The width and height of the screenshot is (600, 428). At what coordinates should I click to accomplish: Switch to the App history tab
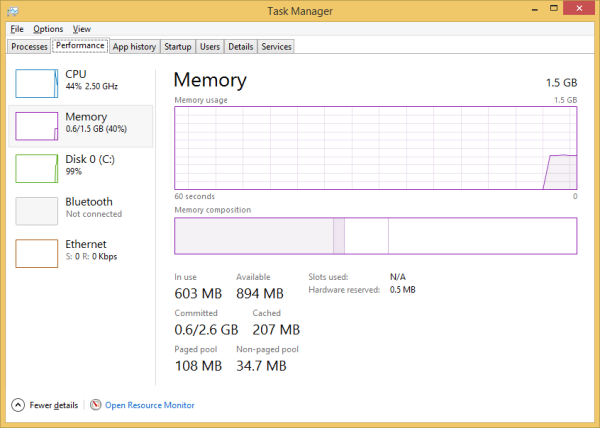point(134,46)
